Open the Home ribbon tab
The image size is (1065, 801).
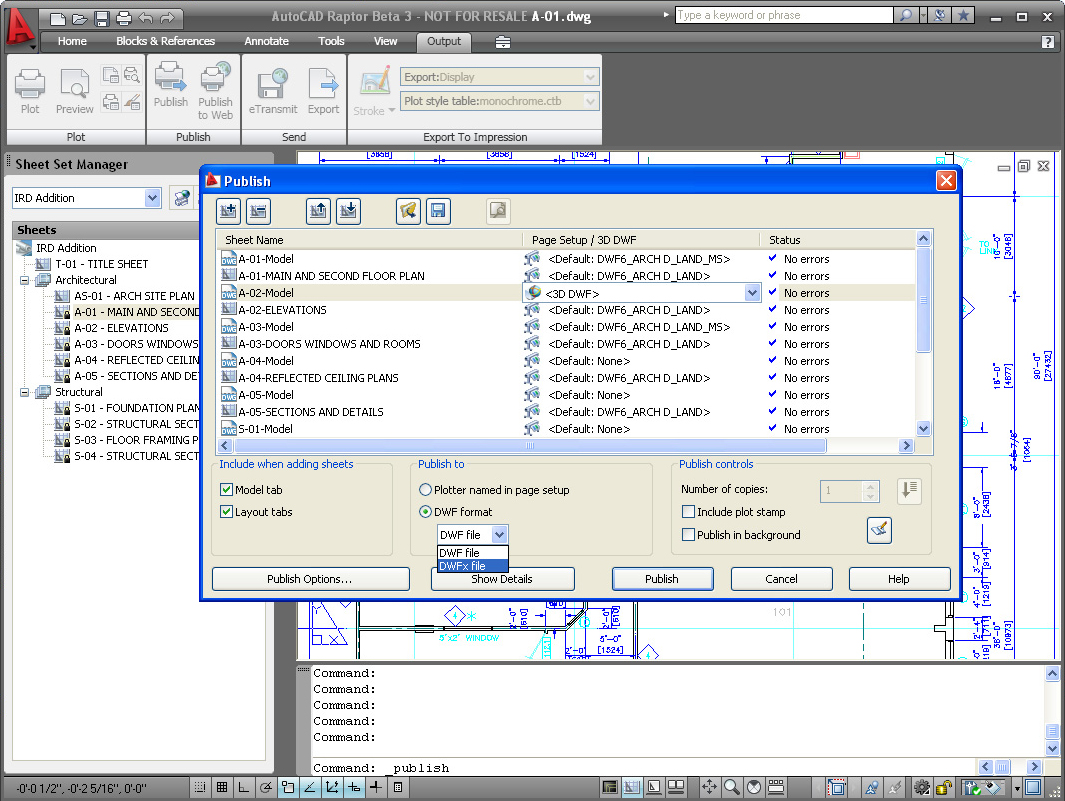72,41
